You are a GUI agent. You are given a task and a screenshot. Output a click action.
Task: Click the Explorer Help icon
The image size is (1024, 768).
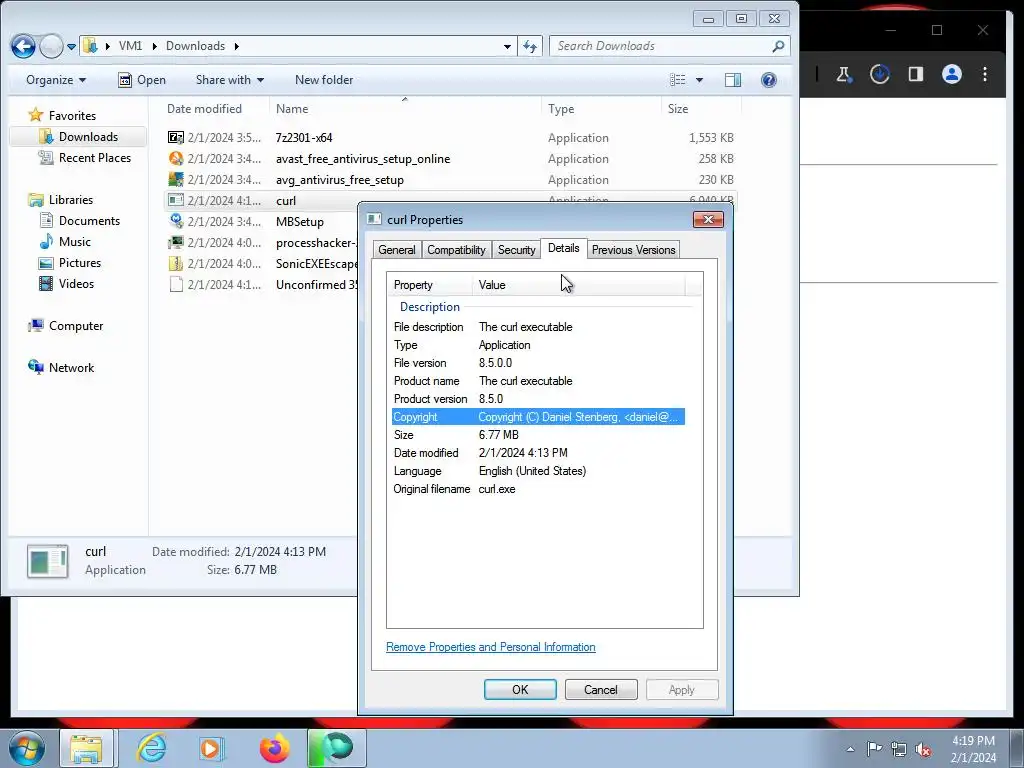point(769,80)
